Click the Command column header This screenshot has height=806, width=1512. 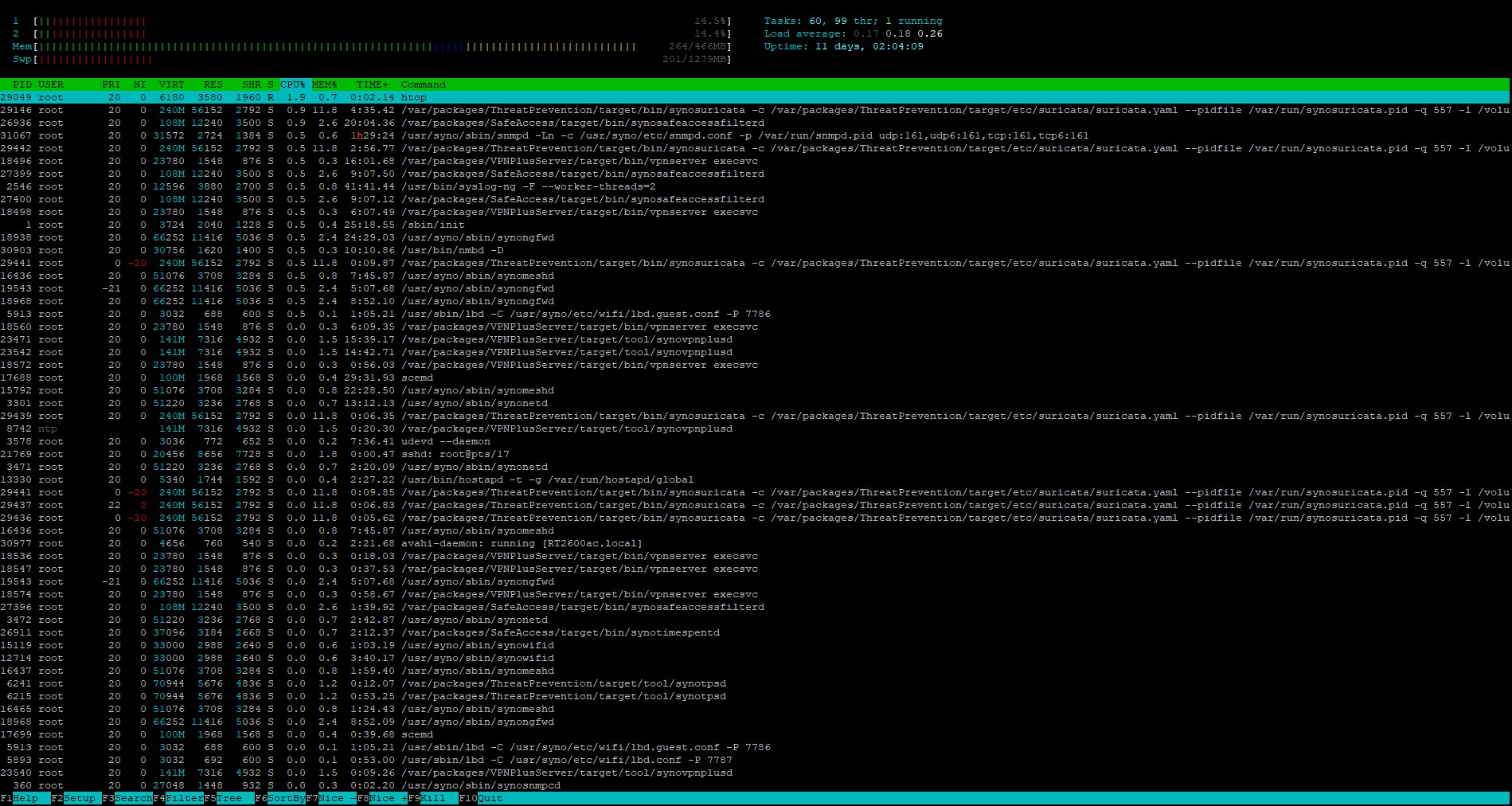[x=424, y=84]
